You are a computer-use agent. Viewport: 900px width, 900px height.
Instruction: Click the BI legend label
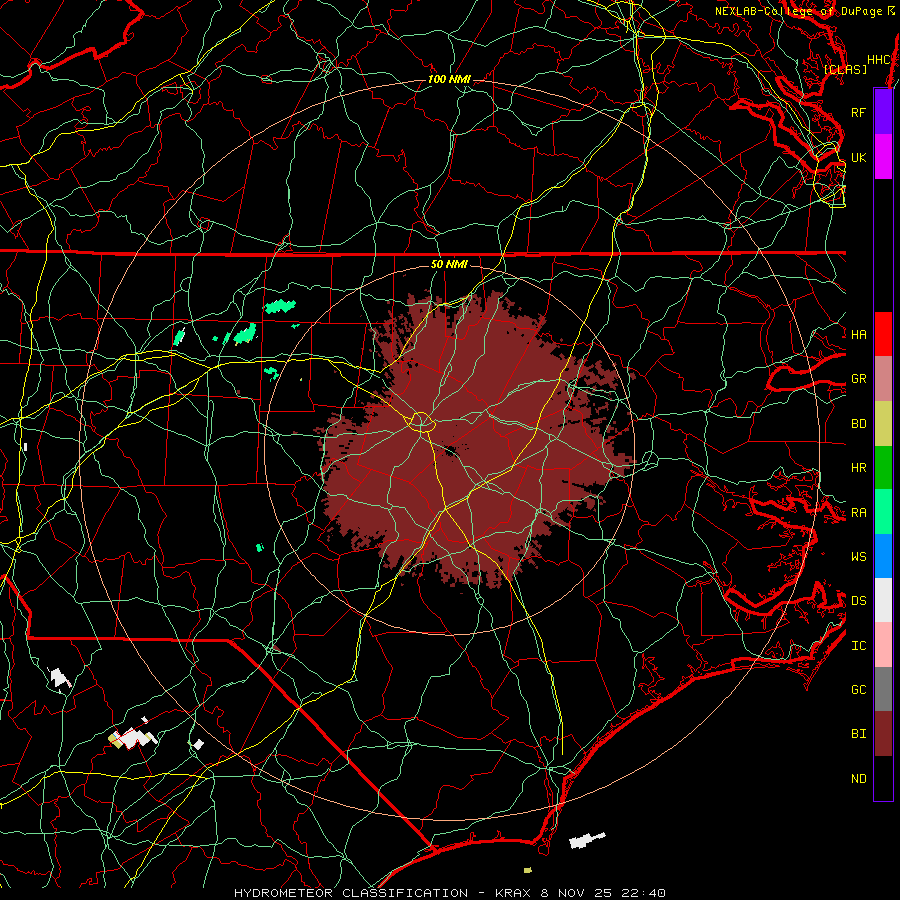[x=858, y=734]
